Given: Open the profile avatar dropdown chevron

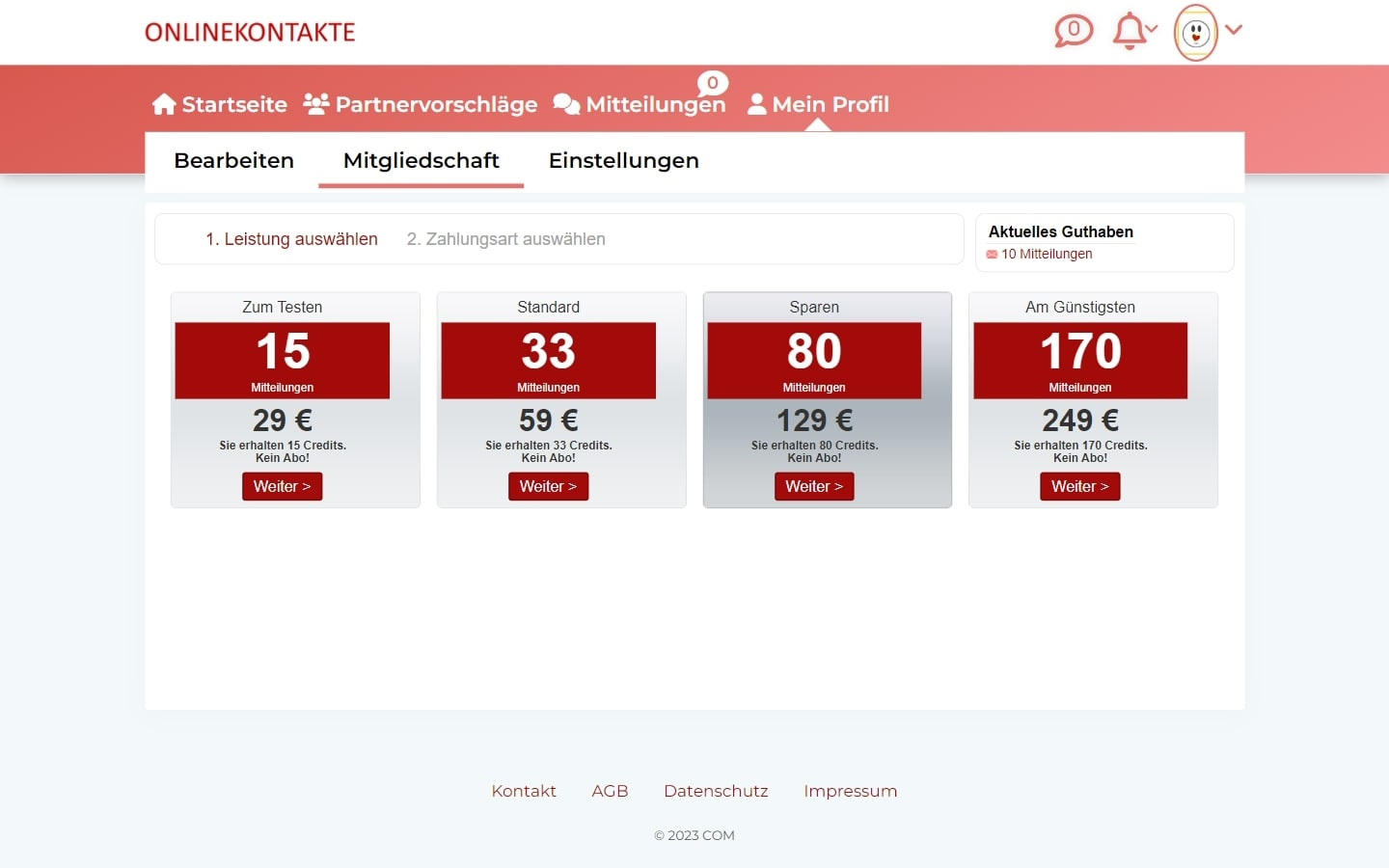Looking at the screenshot, I should click(x=1233, y=32).
